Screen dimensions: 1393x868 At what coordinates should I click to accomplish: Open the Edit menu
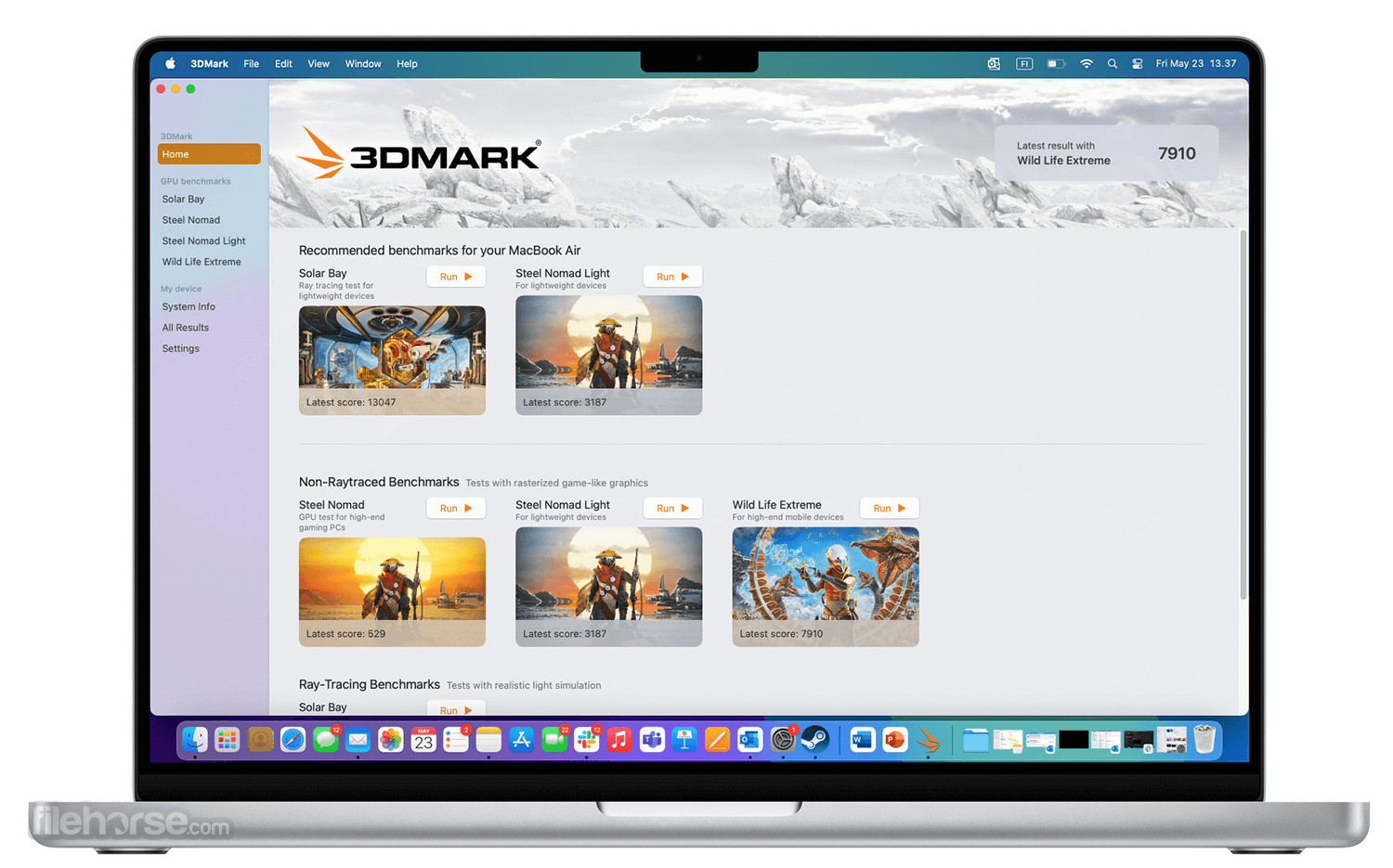[283, 64]
